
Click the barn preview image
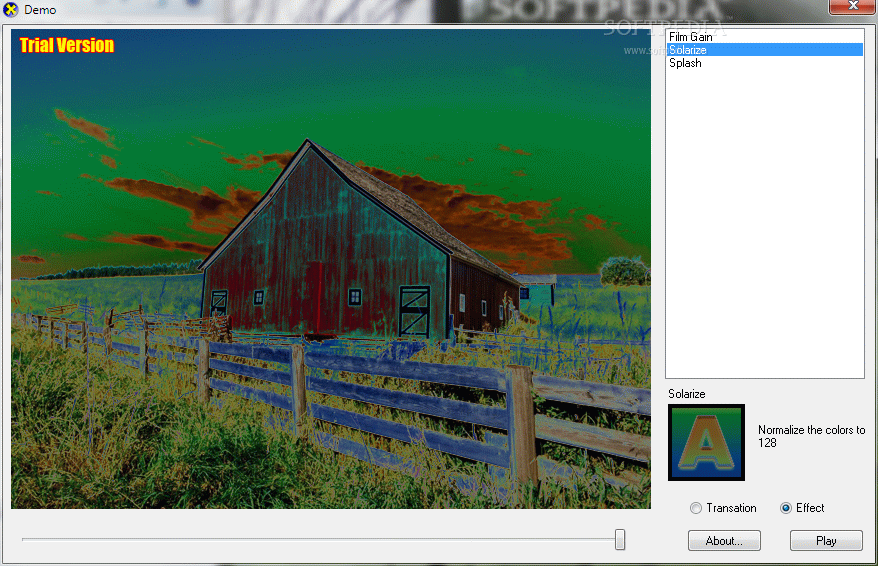click(x=331, y=269)
